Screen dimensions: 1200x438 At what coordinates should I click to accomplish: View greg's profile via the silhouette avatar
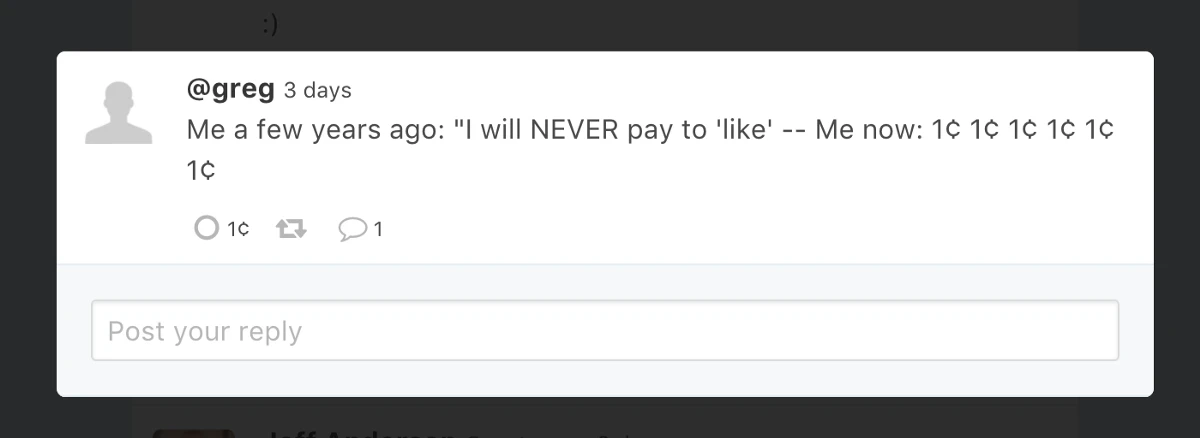(119, 113)
